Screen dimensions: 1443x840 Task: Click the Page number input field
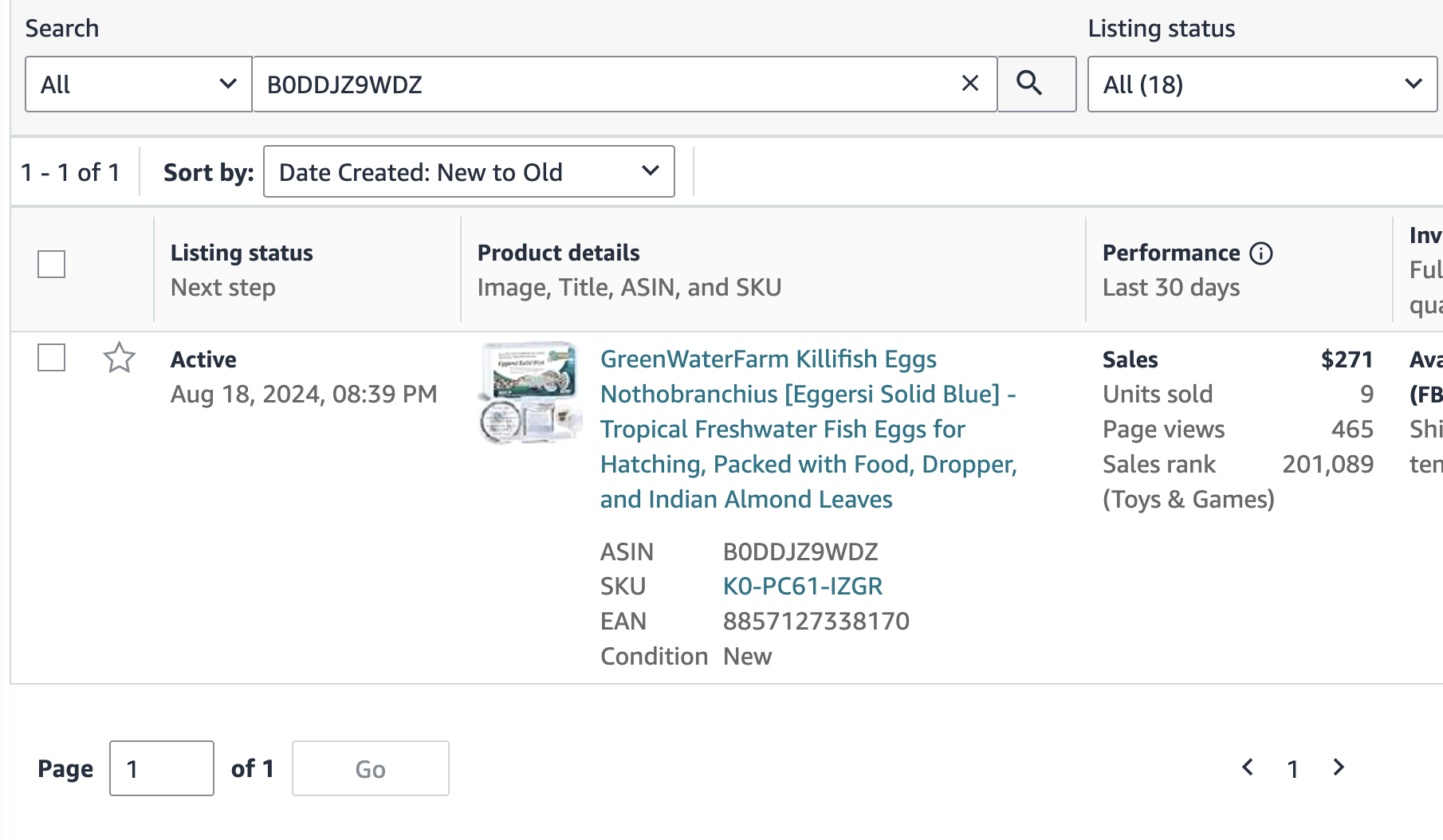(162, 768)
